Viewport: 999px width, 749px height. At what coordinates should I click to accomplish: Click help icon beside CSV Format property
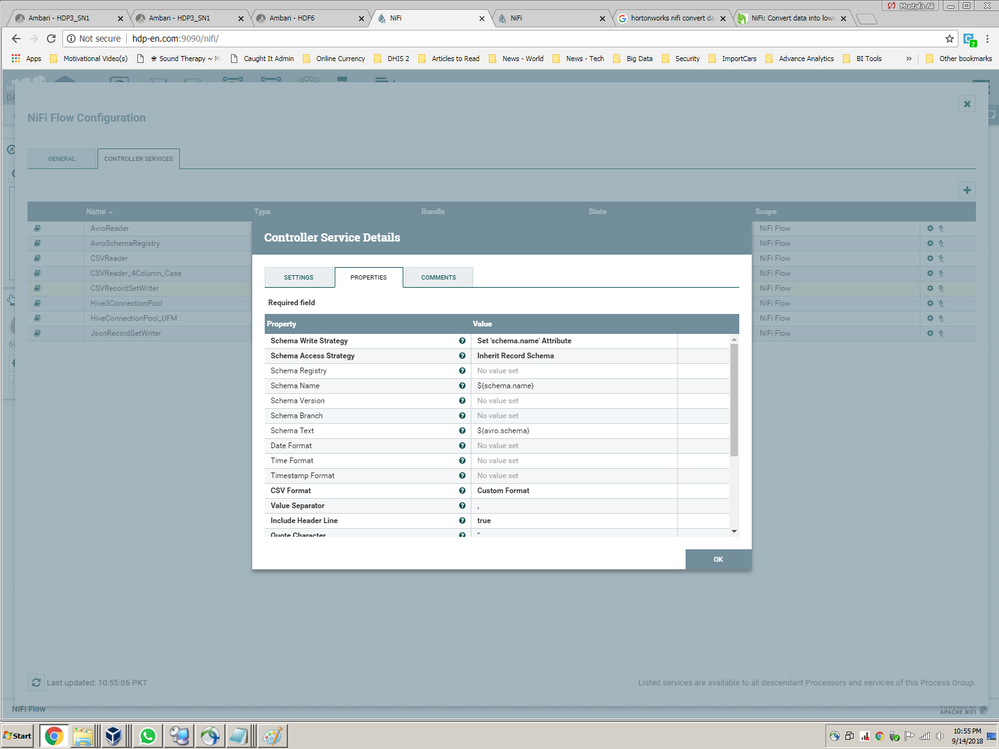pyautogui.click(x=461, y=490)
